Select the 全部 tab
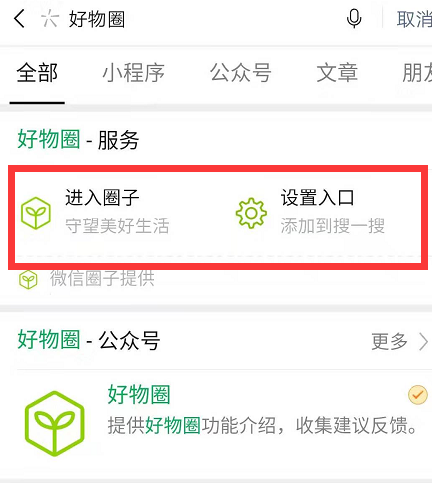This screenshot has height=483, width=432. point(37,73)
